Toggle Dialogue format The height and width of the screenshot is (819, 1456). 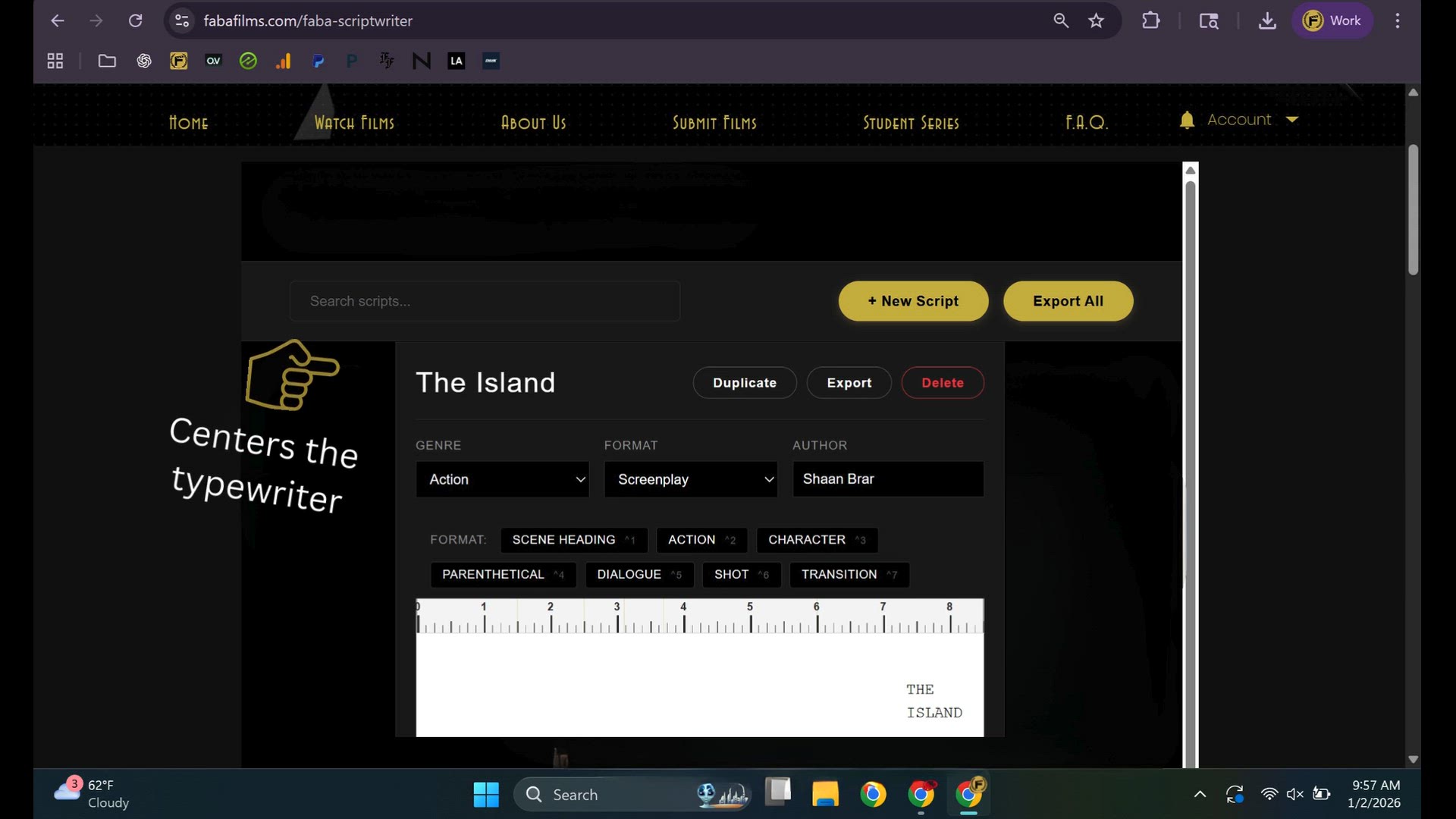639,575
